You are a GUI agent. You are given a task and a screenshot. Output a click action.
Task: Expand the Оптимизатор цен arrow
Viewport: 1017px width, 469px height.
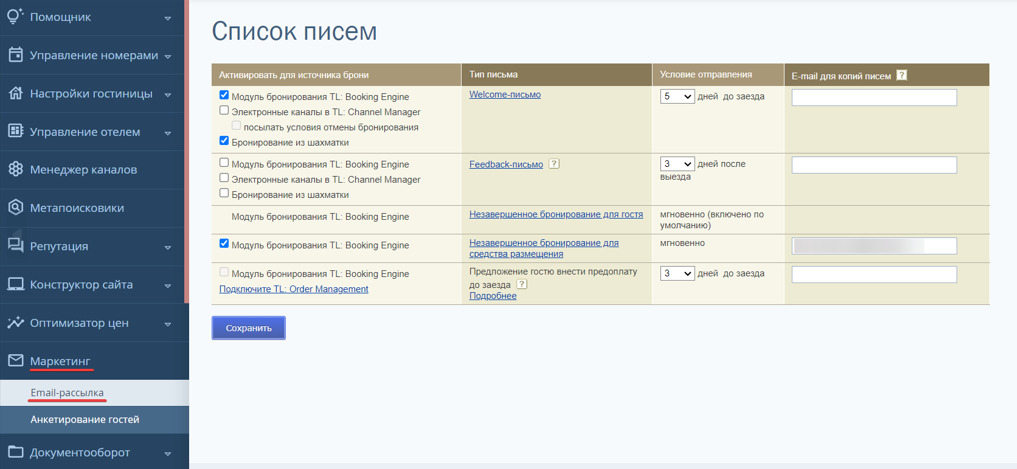[168, 324]
